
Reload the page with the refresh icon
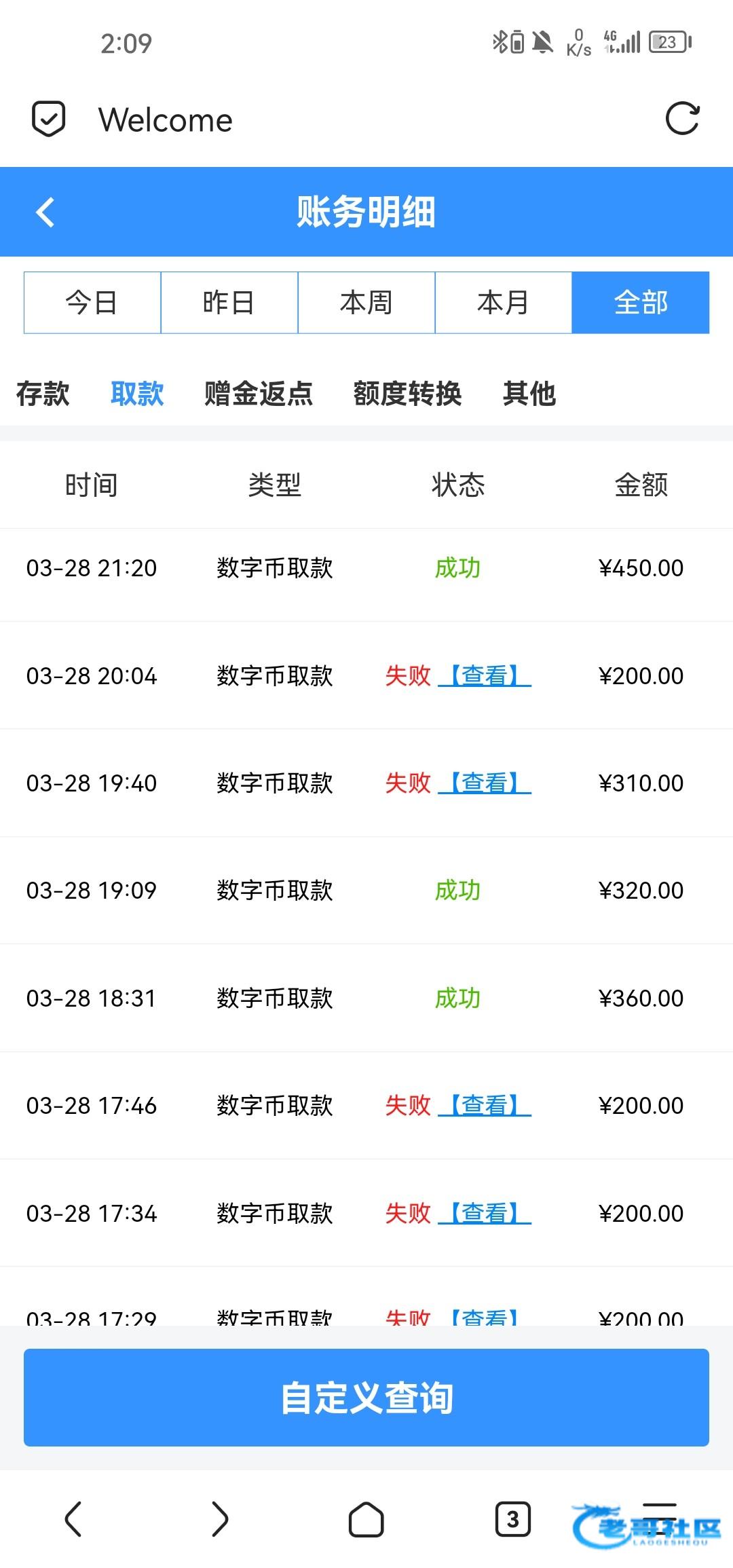682,119
